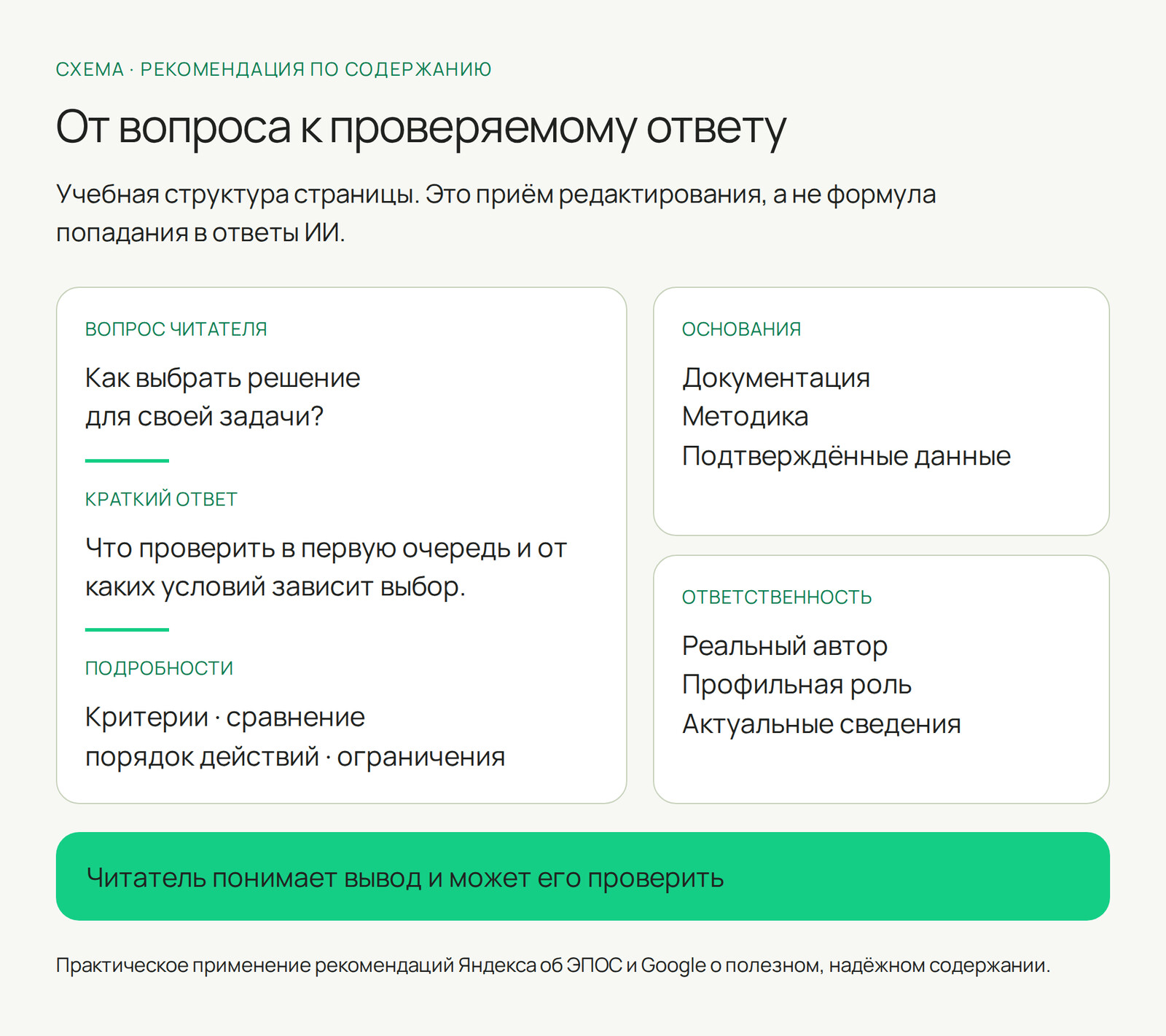Viewport: 1166px width, 1036px height.
Task: Click the text "Что проверить в первую очередь"
Action: [298, 548]
